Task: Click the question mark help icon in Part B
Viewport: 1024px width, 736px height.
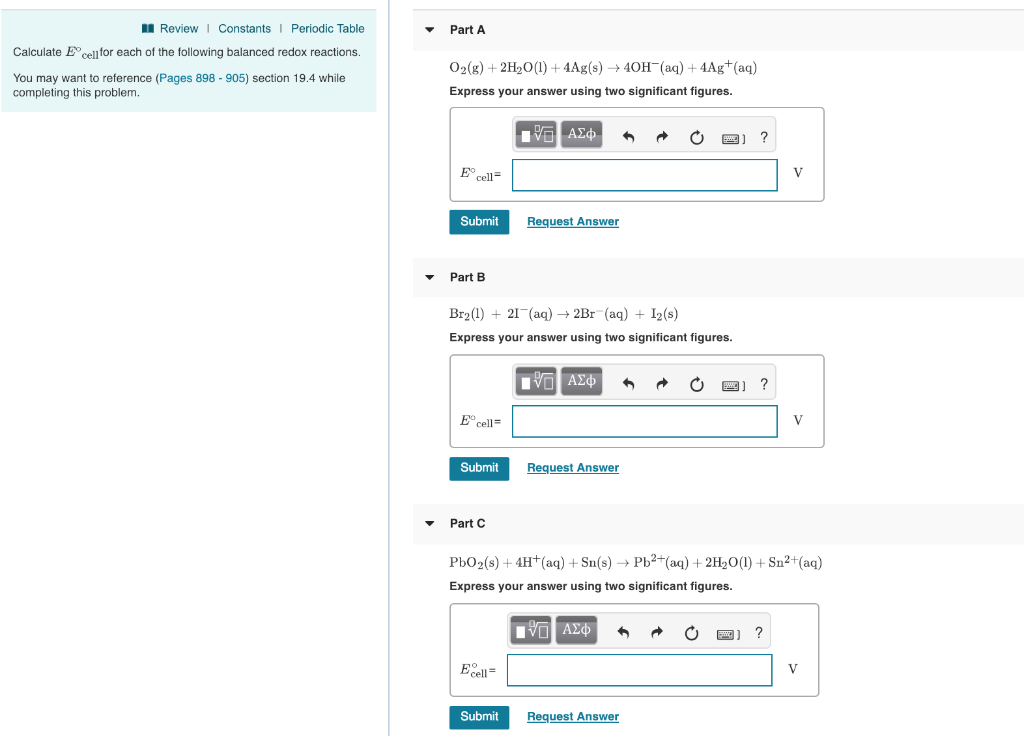Action: click(x=764, y=383)
